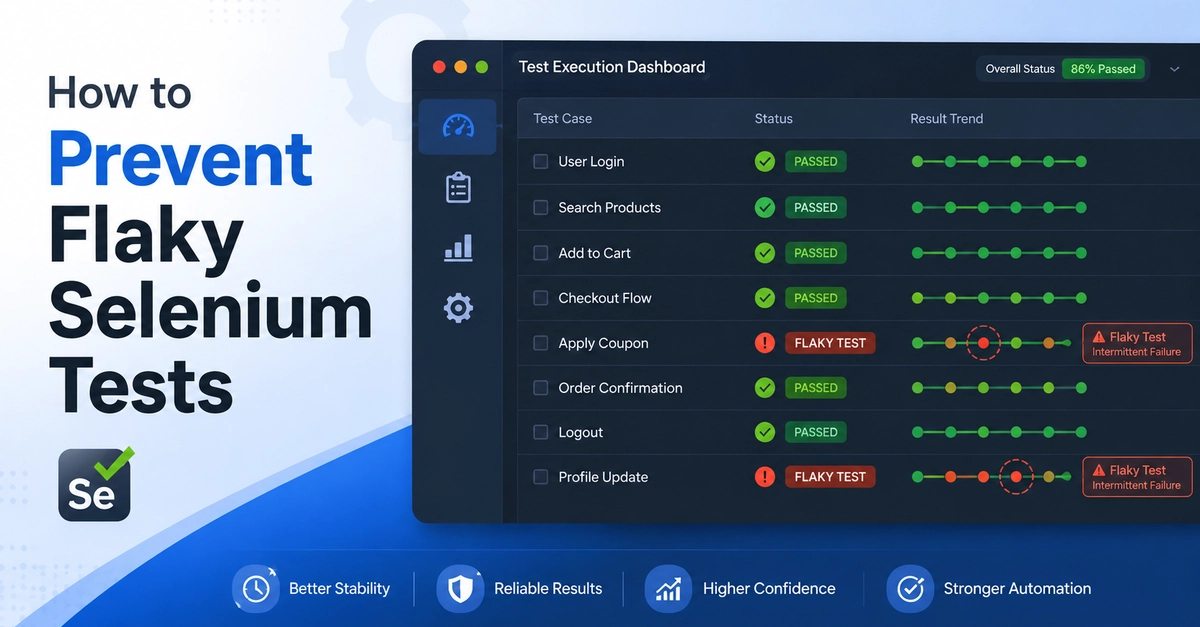
Task: Click the Test Execution Dashboard title
Action: [612, 67]
